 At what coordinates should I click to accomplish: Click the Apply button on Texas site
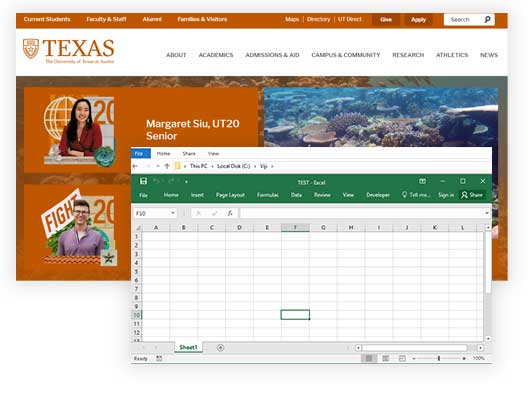418,20
